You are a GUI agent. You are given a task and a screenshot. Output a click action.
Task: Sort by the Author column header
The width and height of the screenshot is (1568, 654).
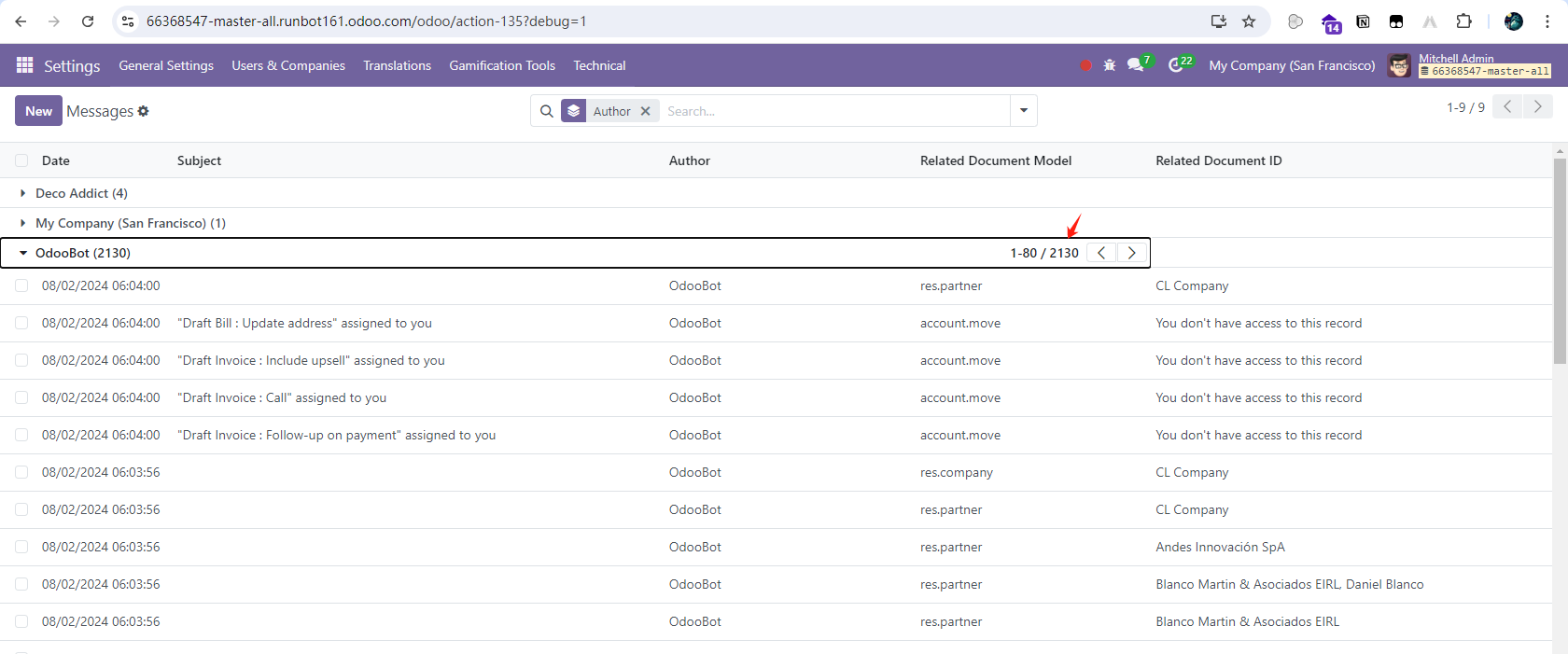point(690,160)
